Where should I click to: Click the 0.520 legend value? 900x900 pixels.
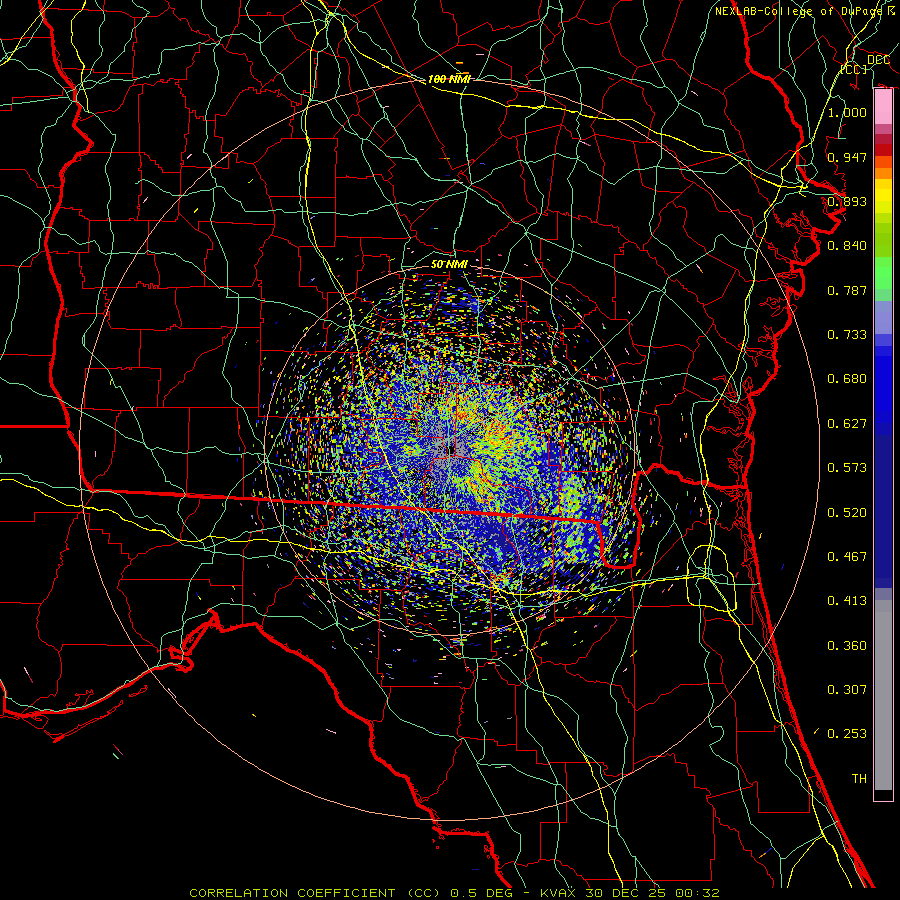(847, 513)
